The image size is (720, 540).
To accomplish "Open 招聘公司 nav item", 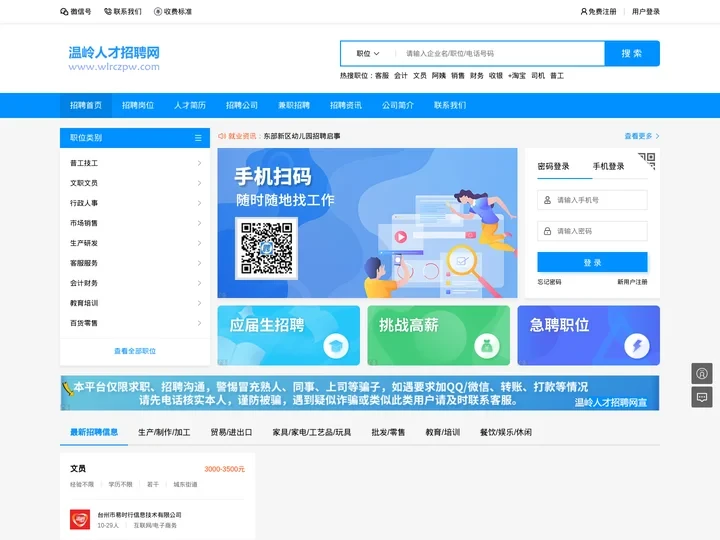I will [x=242, y=106].
